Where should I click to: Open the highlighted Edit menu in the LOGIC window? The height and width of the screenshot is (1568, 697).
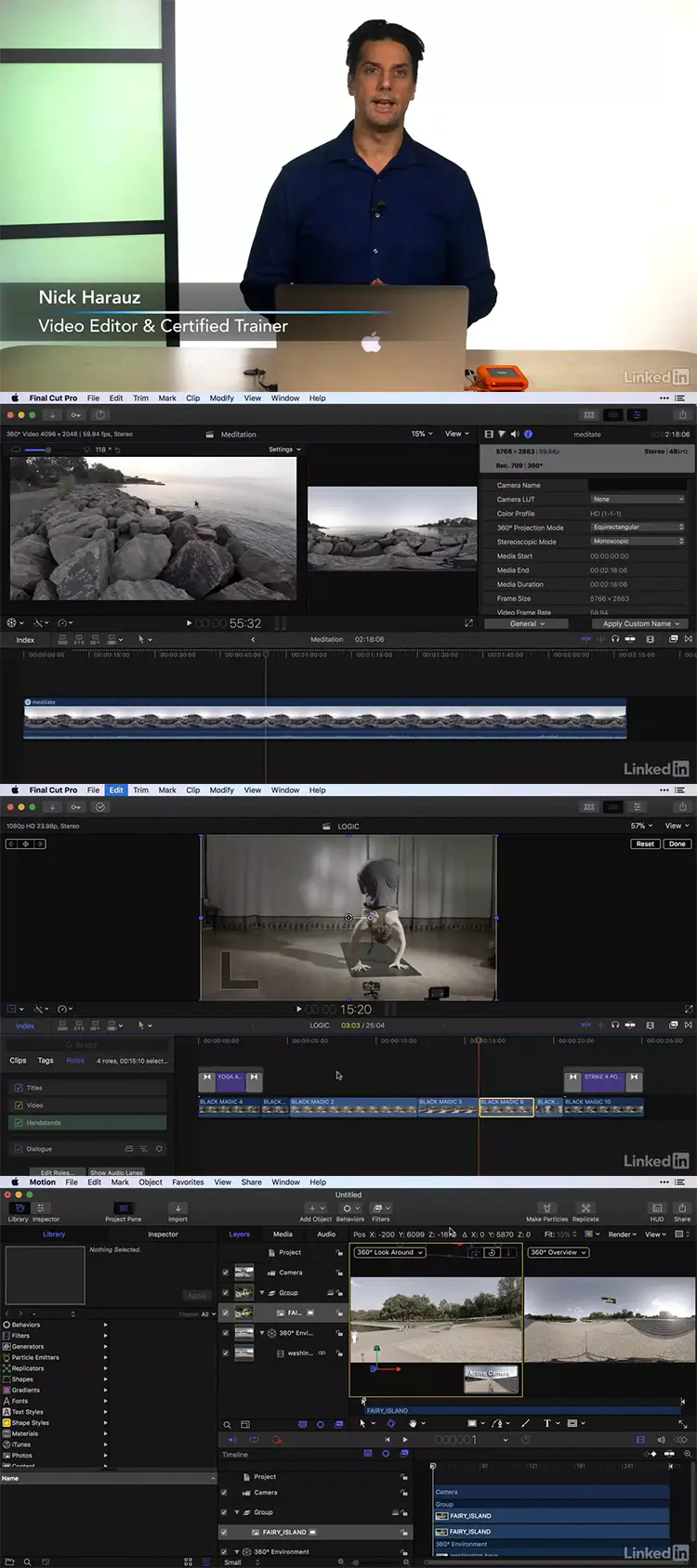coord(116,791)
